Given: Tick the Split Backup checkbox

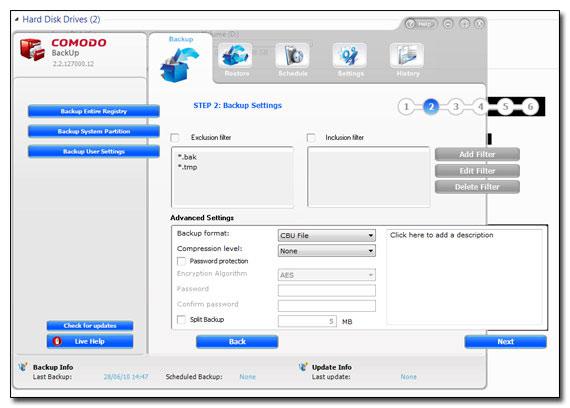Looking at the screenshot, I should (181, 320).
